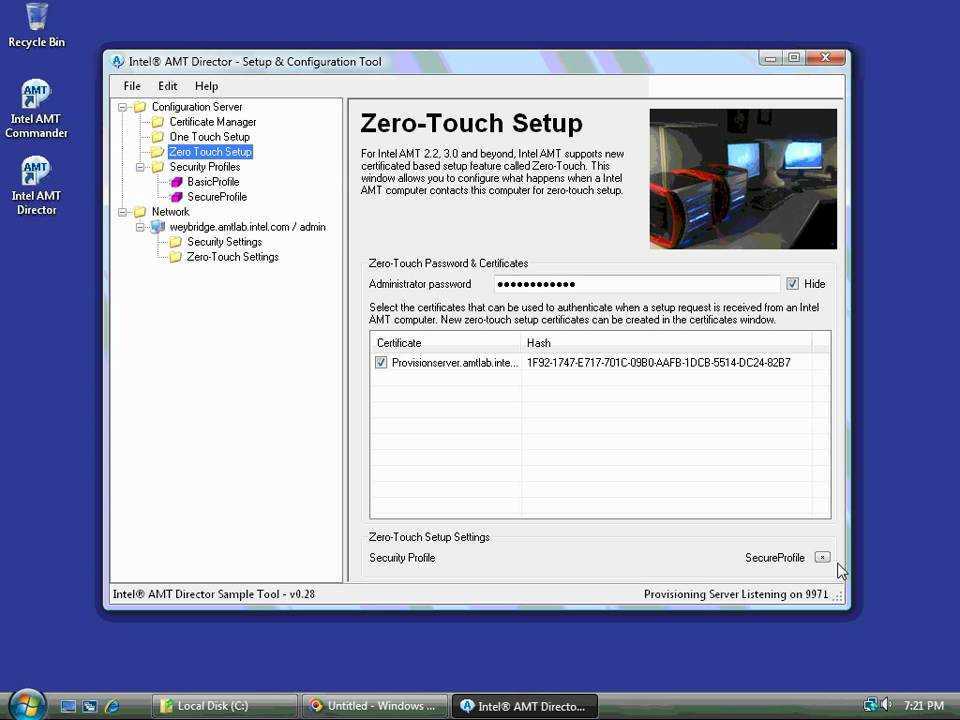Toggle the Hide password checkbox

[x=792, y=284]
